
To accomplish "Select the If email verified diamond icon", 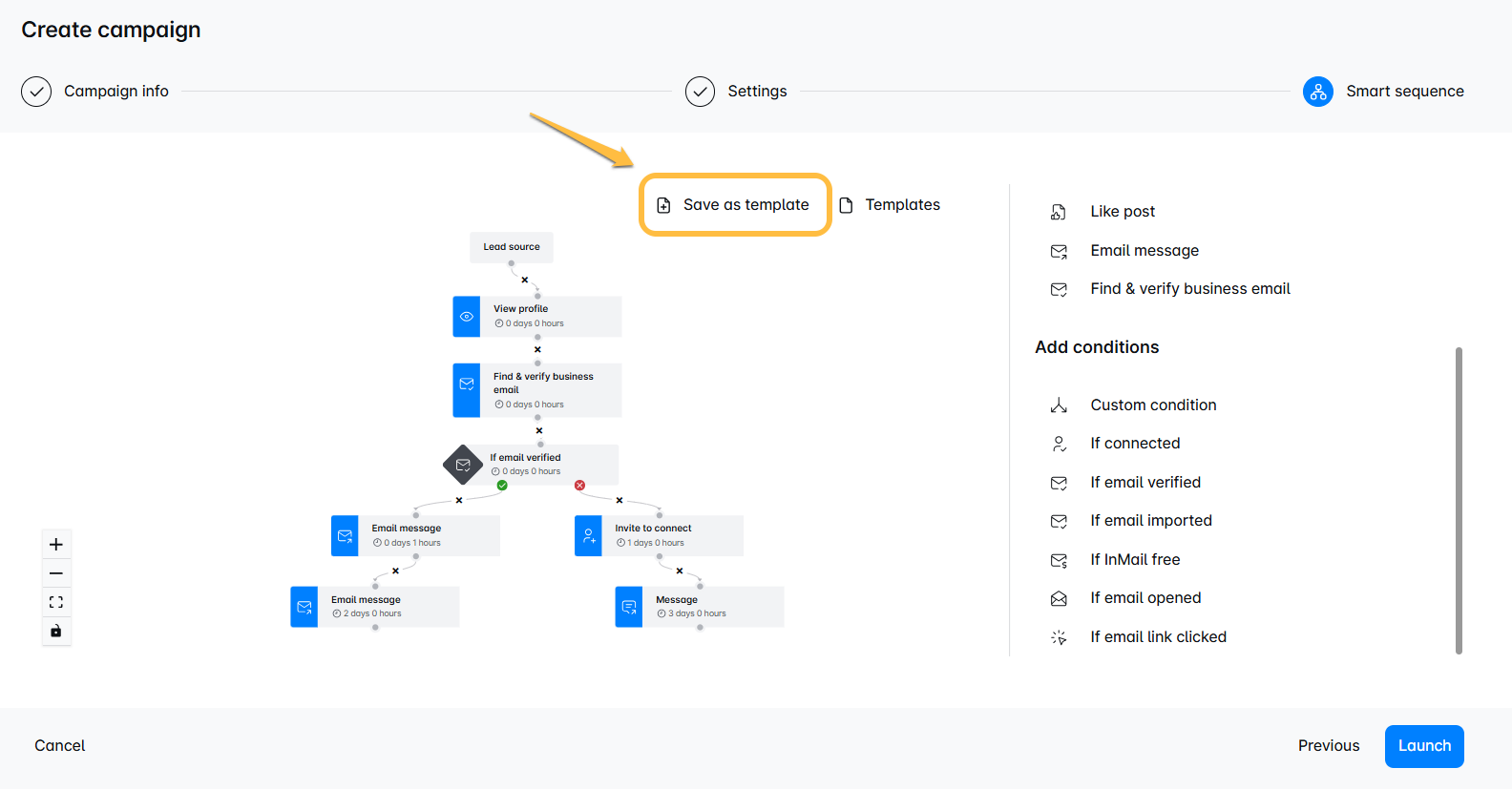I will pos(463,465).
